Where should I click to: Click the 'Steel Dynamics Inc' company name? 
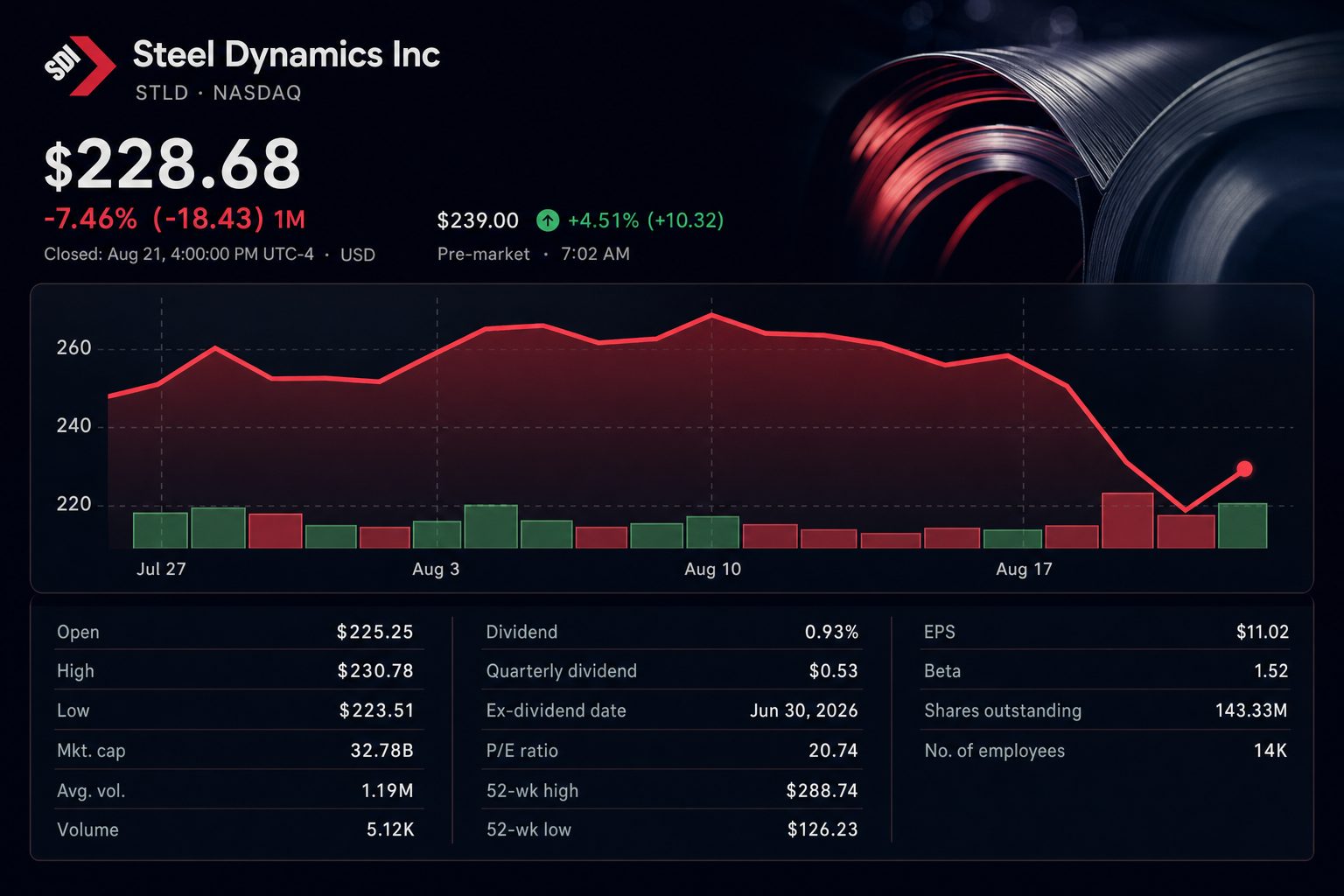click(286, 54)
